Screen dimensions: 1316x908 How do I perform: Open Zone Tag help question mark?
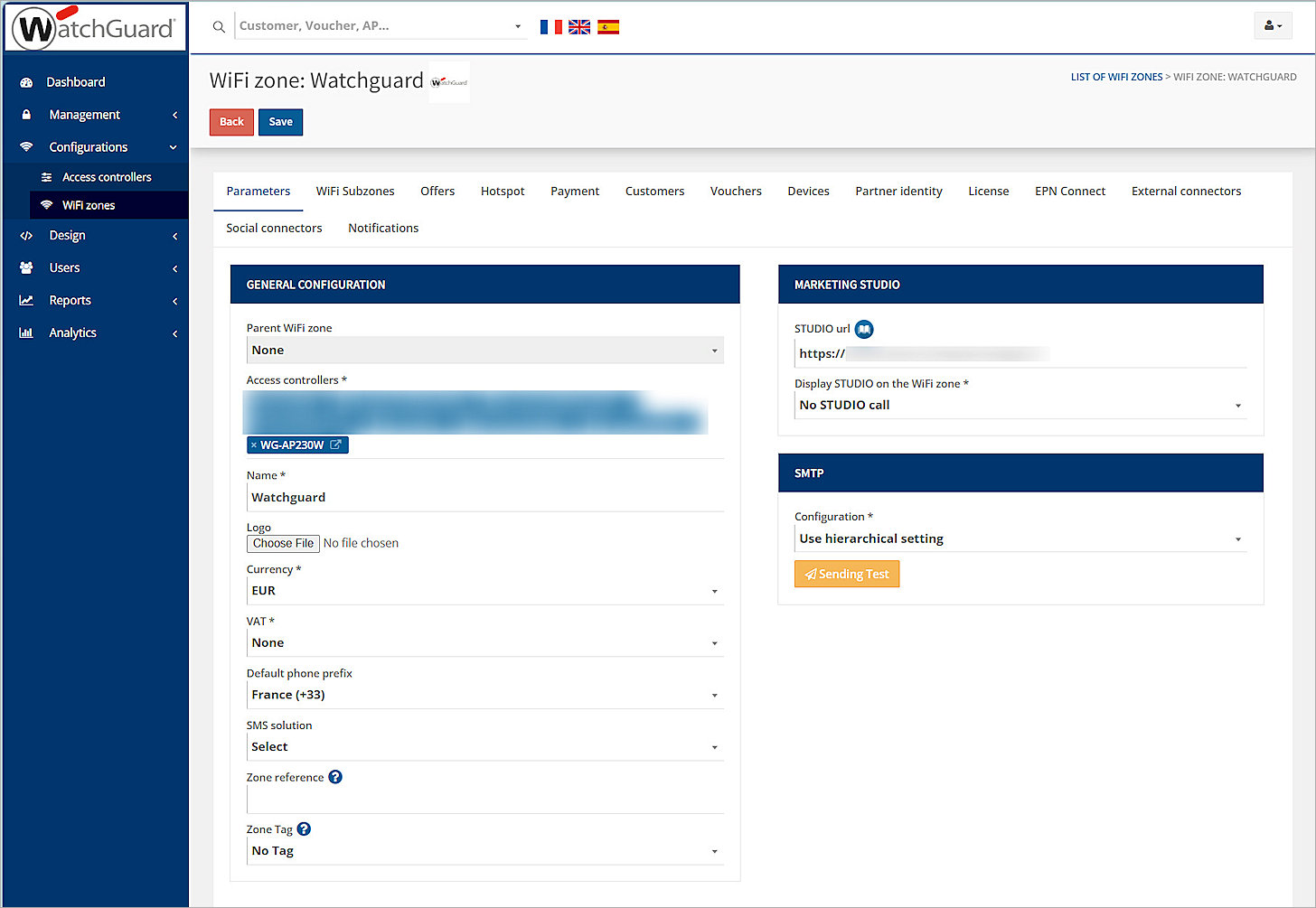[304, 828]
